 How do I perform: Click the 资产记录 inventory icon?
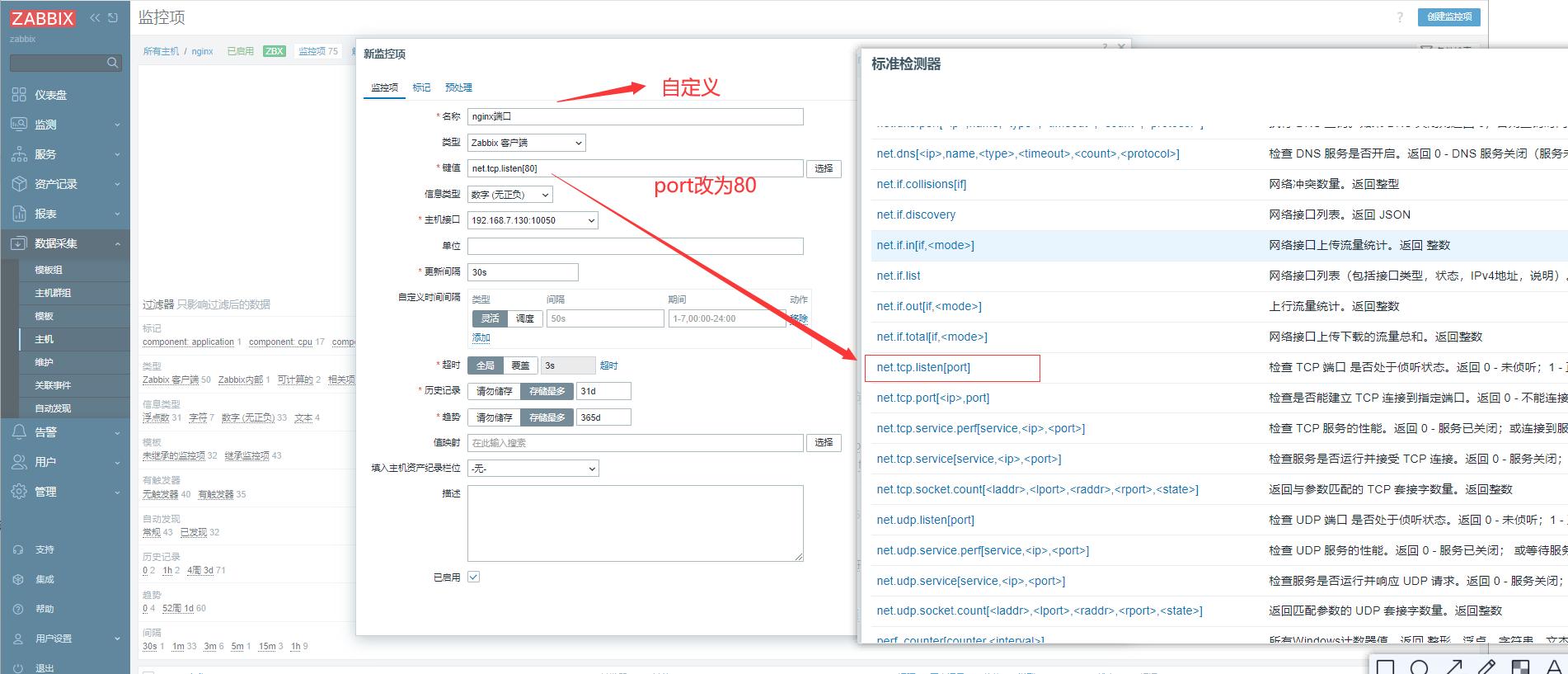19,184
